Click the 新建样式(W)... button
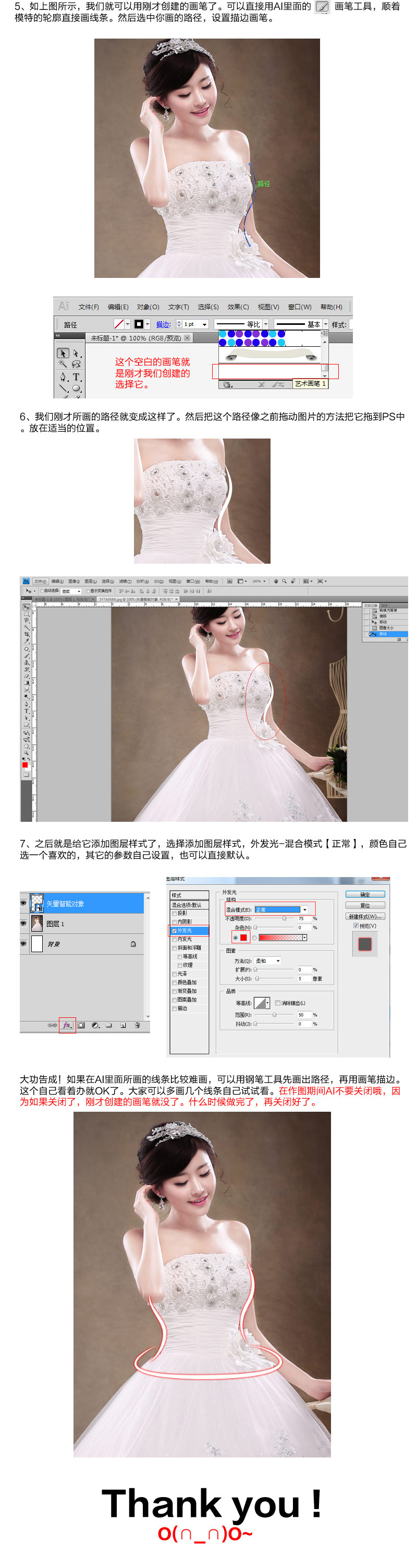 (x=365, y=916)
